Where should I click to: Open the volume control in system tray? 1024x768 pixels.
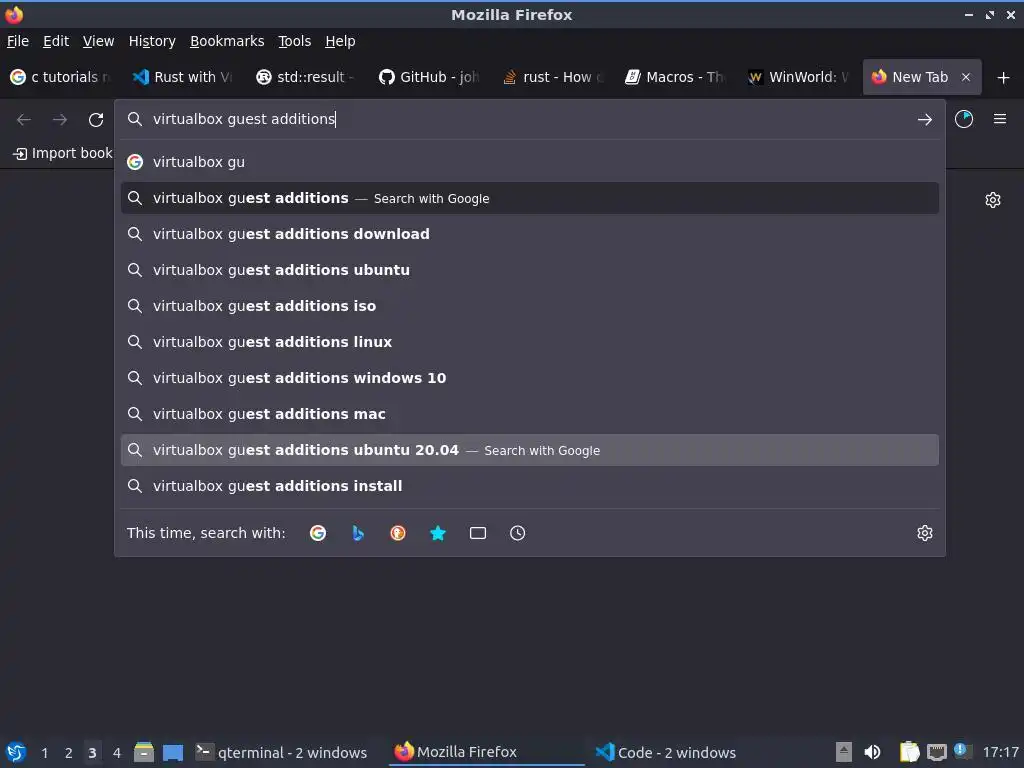872,752
